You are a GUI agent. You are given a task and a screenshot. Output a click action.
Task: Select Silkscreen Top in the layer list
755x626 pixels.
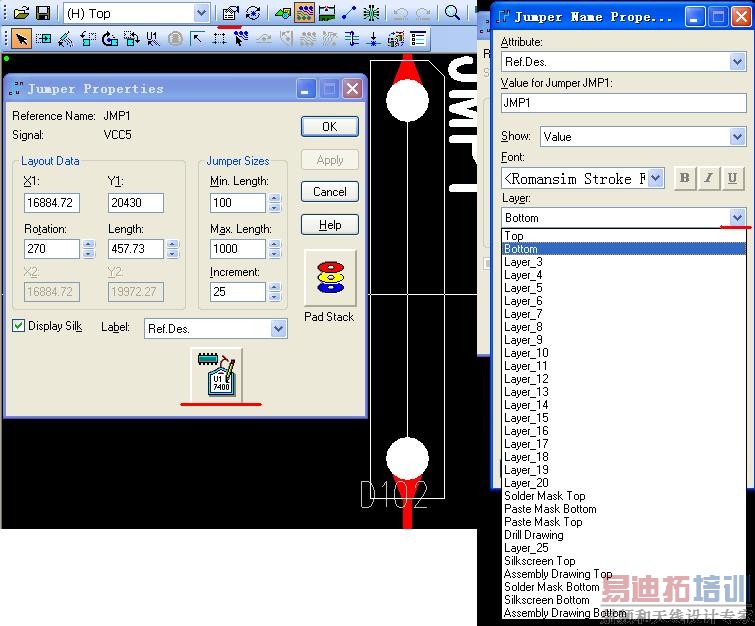(624, 561)
